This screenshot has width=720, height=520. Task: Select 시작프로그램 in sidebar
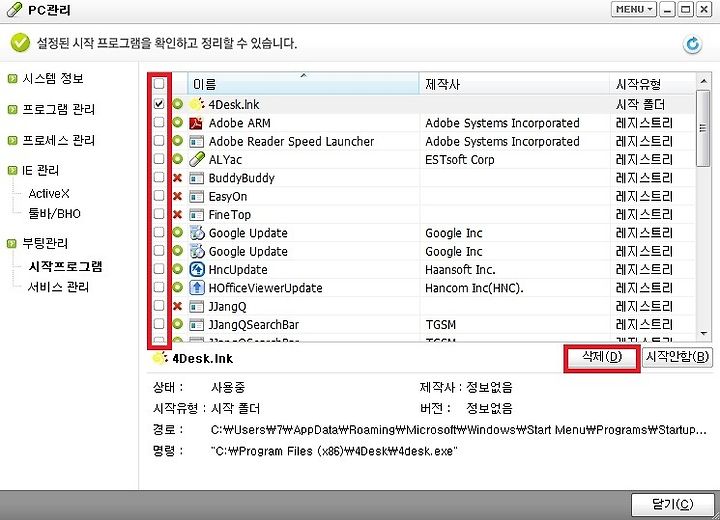click(65, 266)
